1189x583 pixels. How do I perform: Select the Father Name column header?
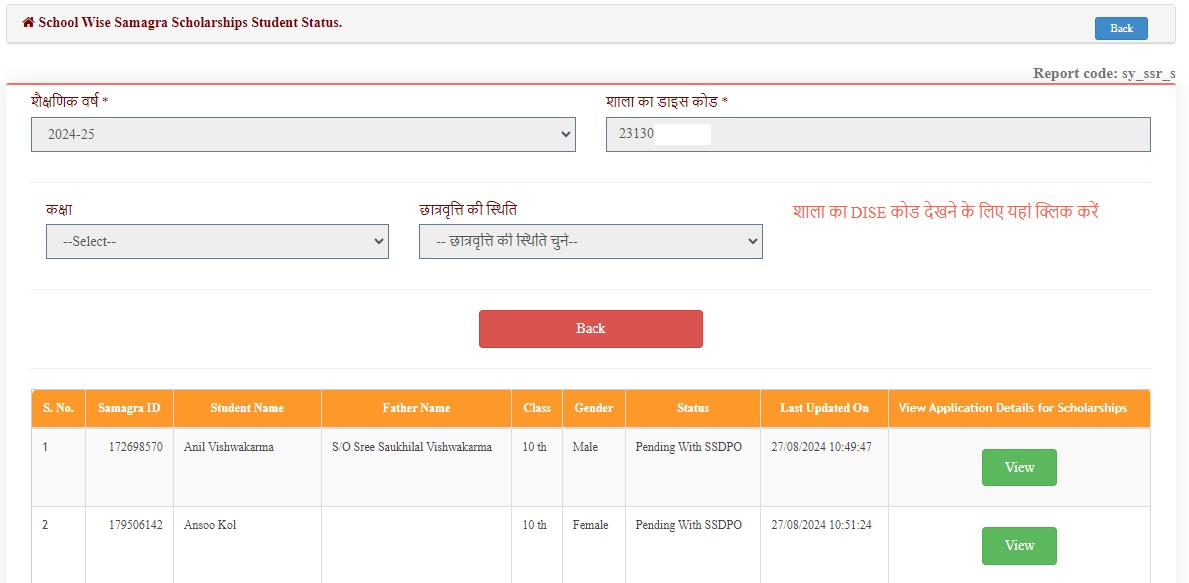click(416, 408)
